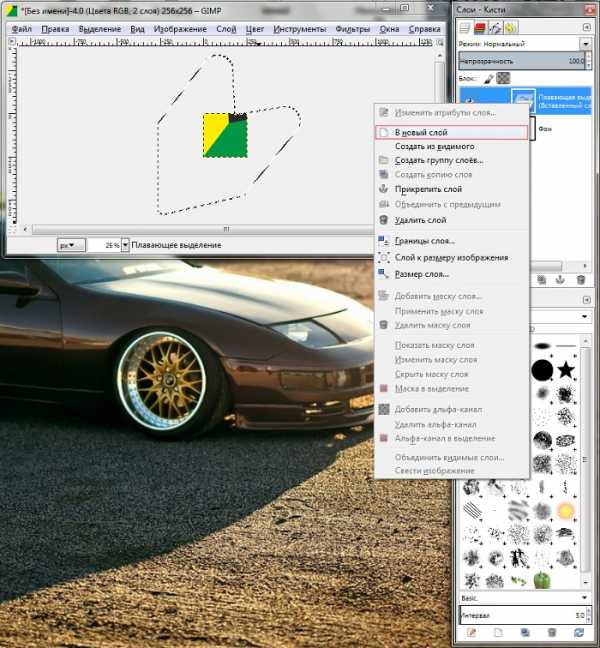The width and height of the screenshot is (600, 648).
Task: Open the Undo History tab icon
Action: pos(510,28)
